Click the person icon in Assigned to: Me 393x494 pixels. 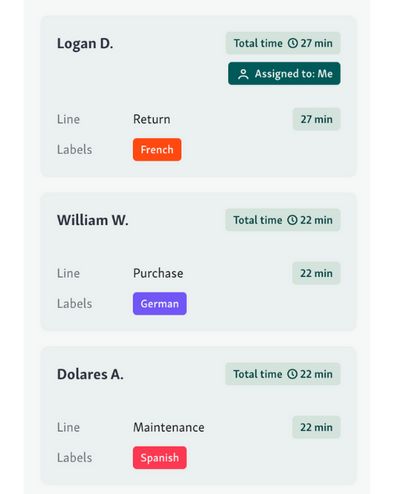(x=243, y=74)
